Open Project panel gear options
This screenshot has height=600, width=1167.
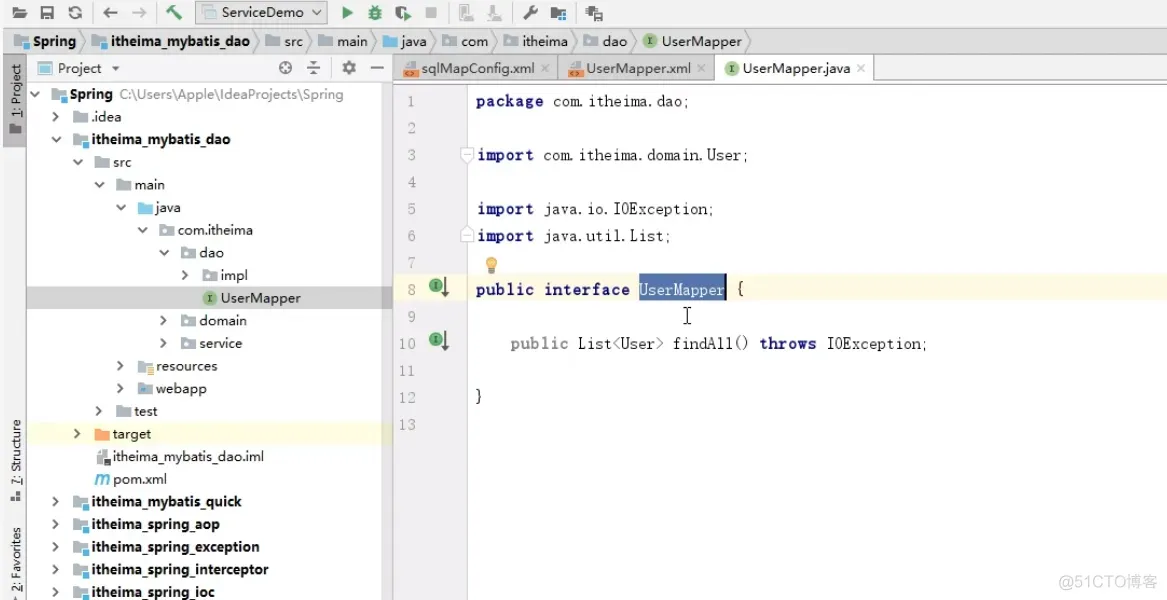(x=349, y=68)
